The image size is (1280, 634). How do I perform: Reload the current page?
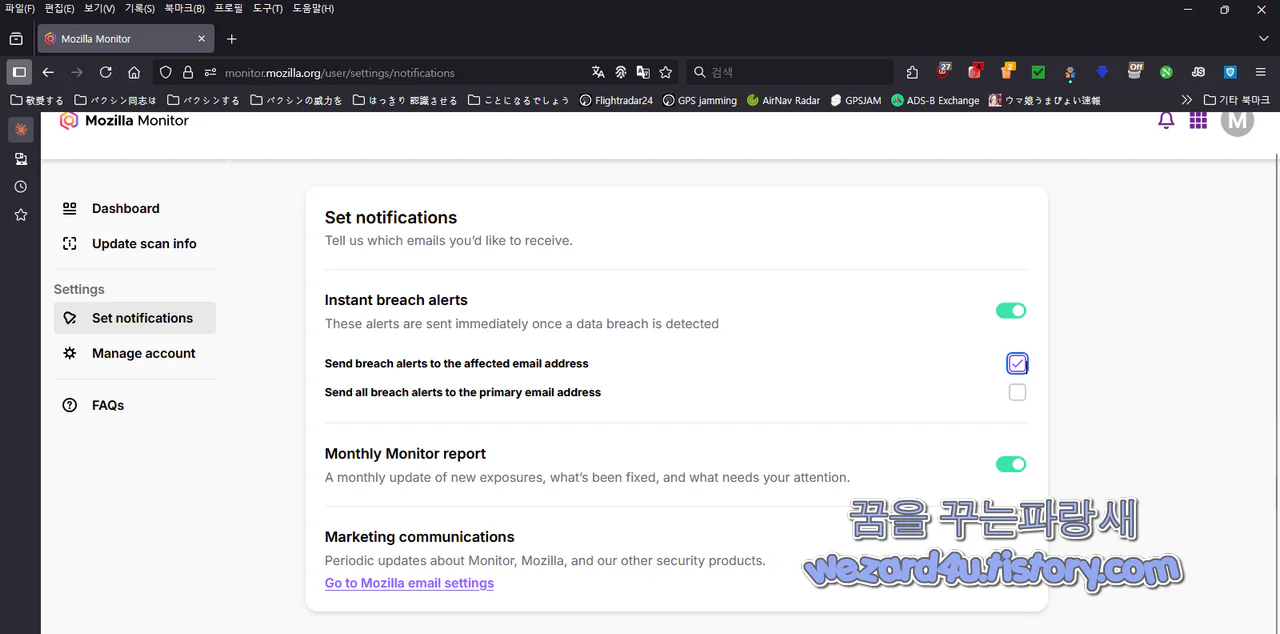tap(105, 72)
